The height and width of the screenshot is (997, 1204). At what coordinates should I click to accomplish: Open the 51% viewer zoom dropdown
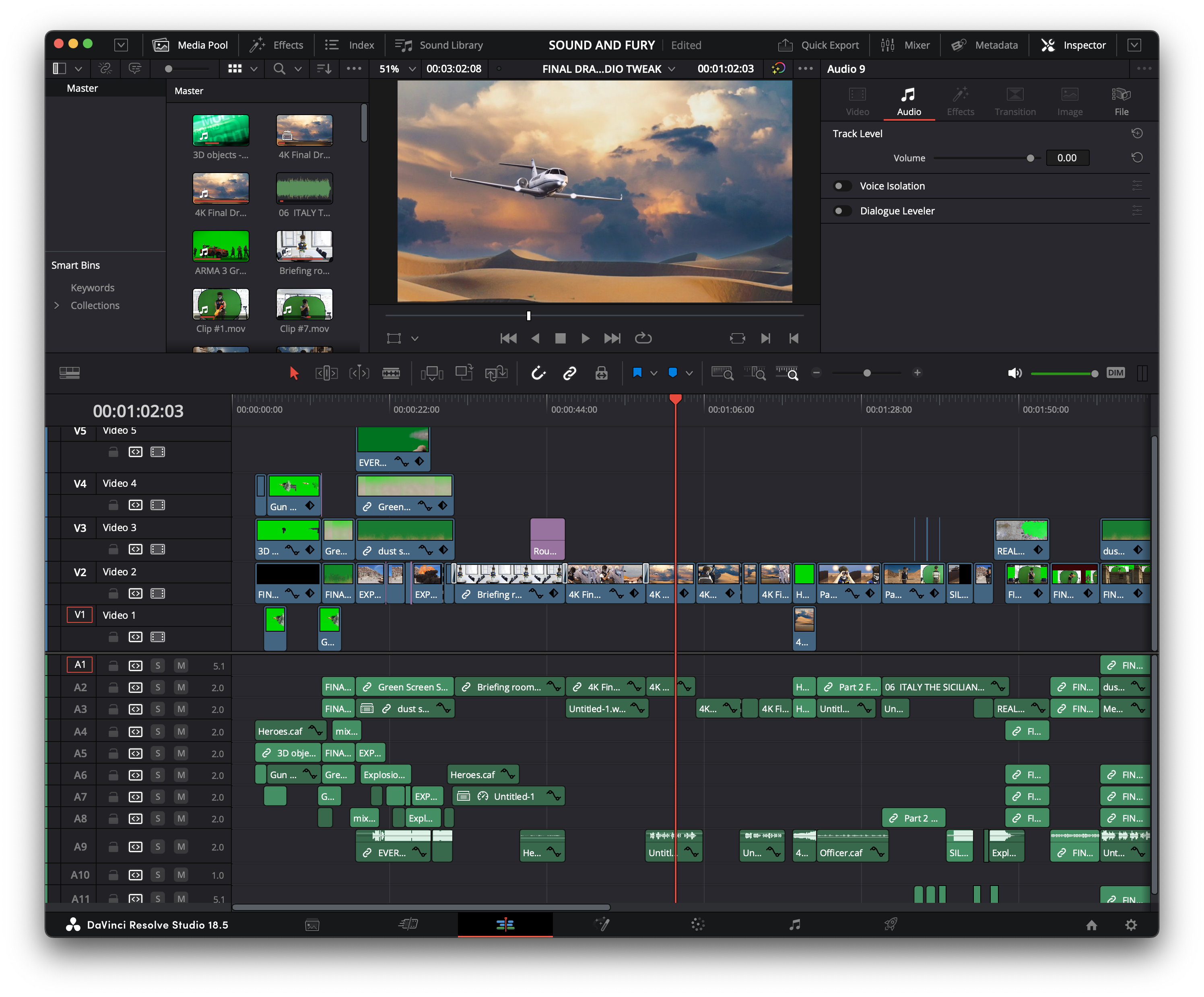[411, 69]
